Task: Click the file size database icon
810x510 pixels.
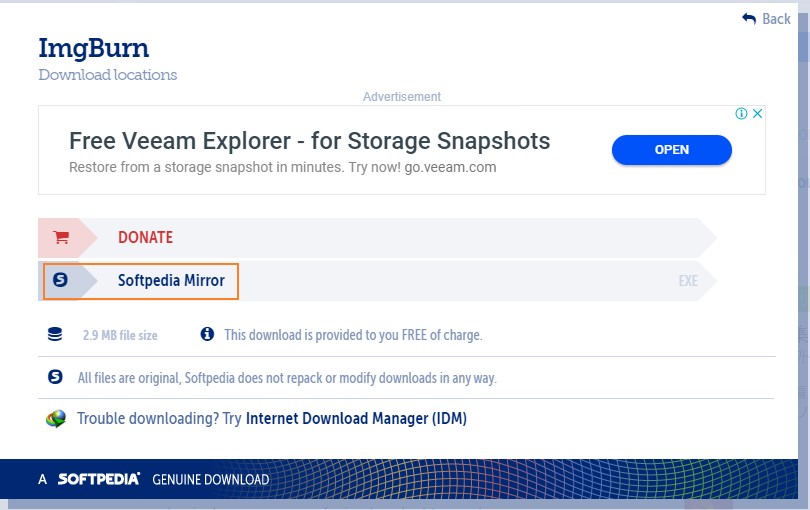Action: (55, 334)
